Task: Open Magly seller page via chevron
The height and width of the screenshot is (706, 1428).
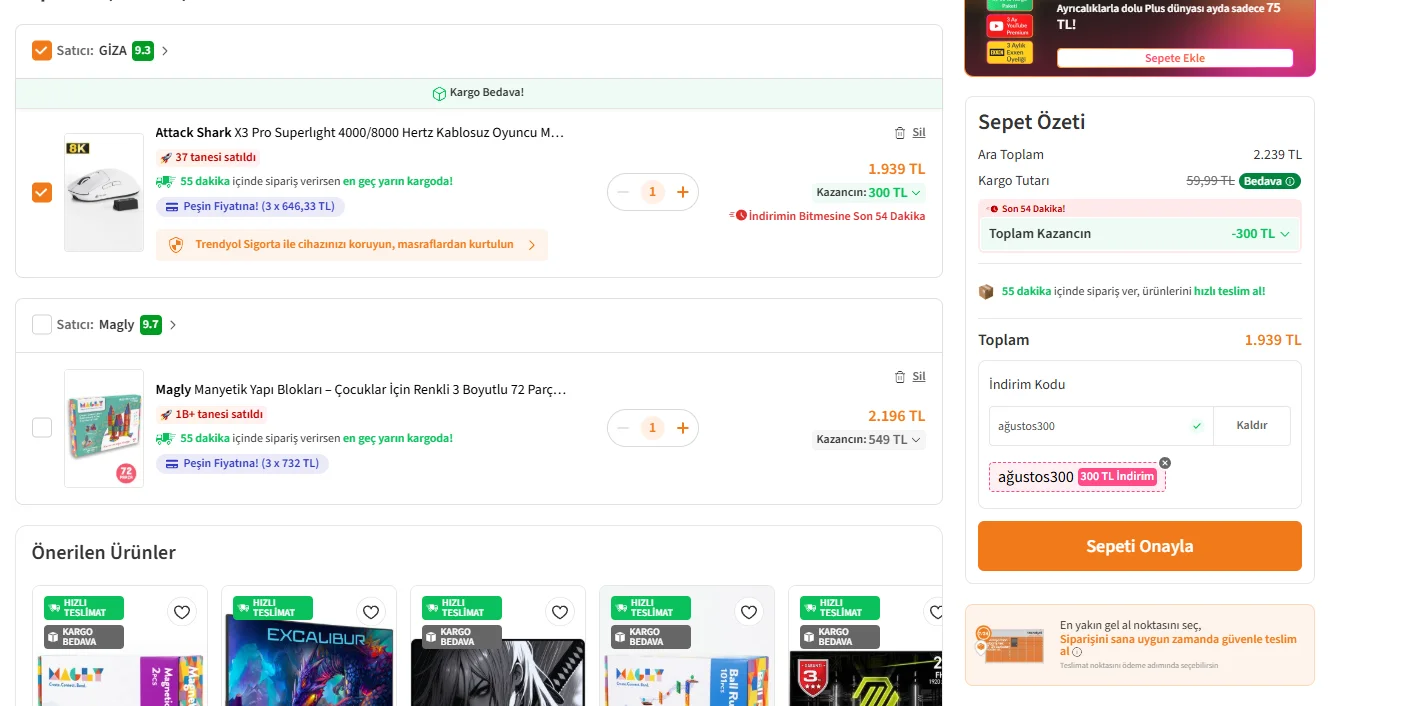Action: [x=173, y=325]
